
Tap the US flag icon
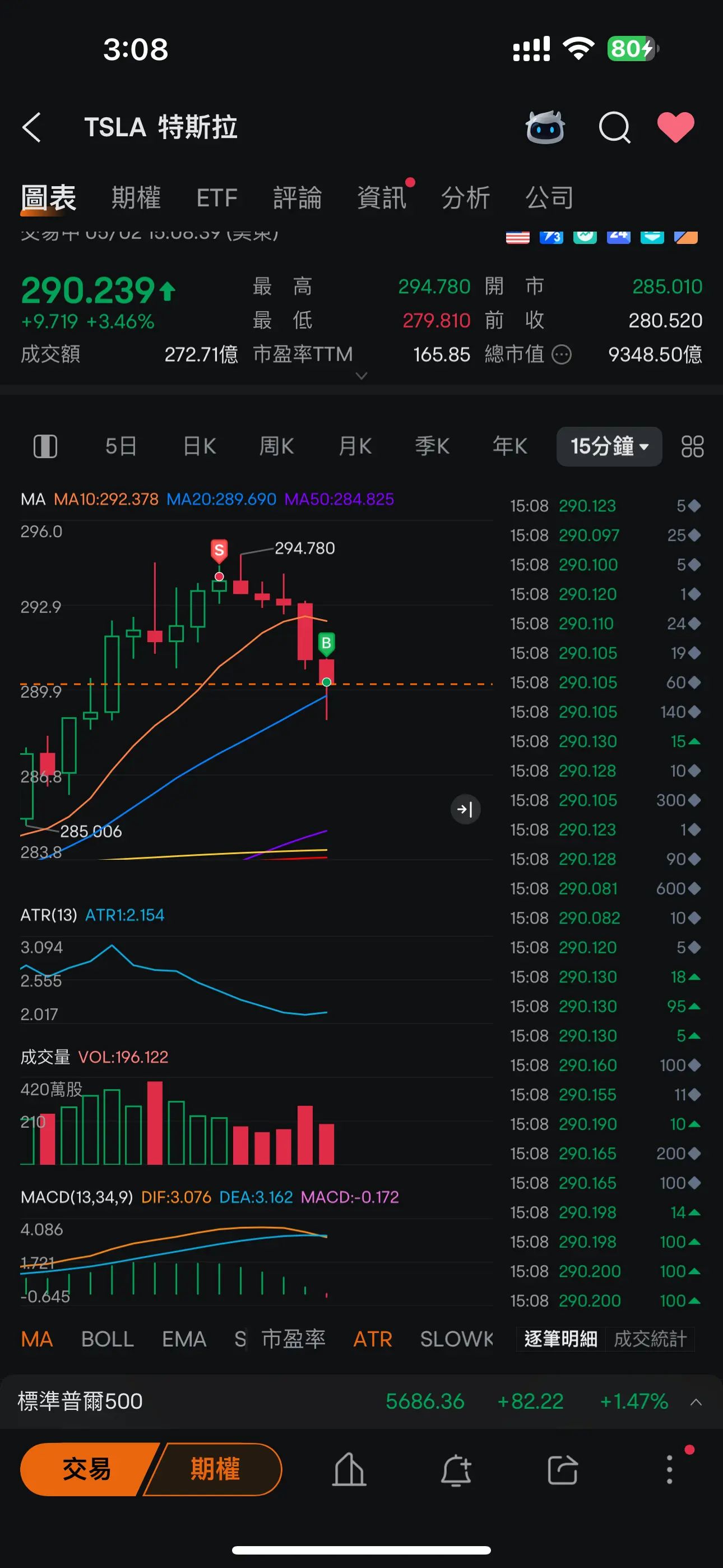pyautogui.click(x=518, y=237)
